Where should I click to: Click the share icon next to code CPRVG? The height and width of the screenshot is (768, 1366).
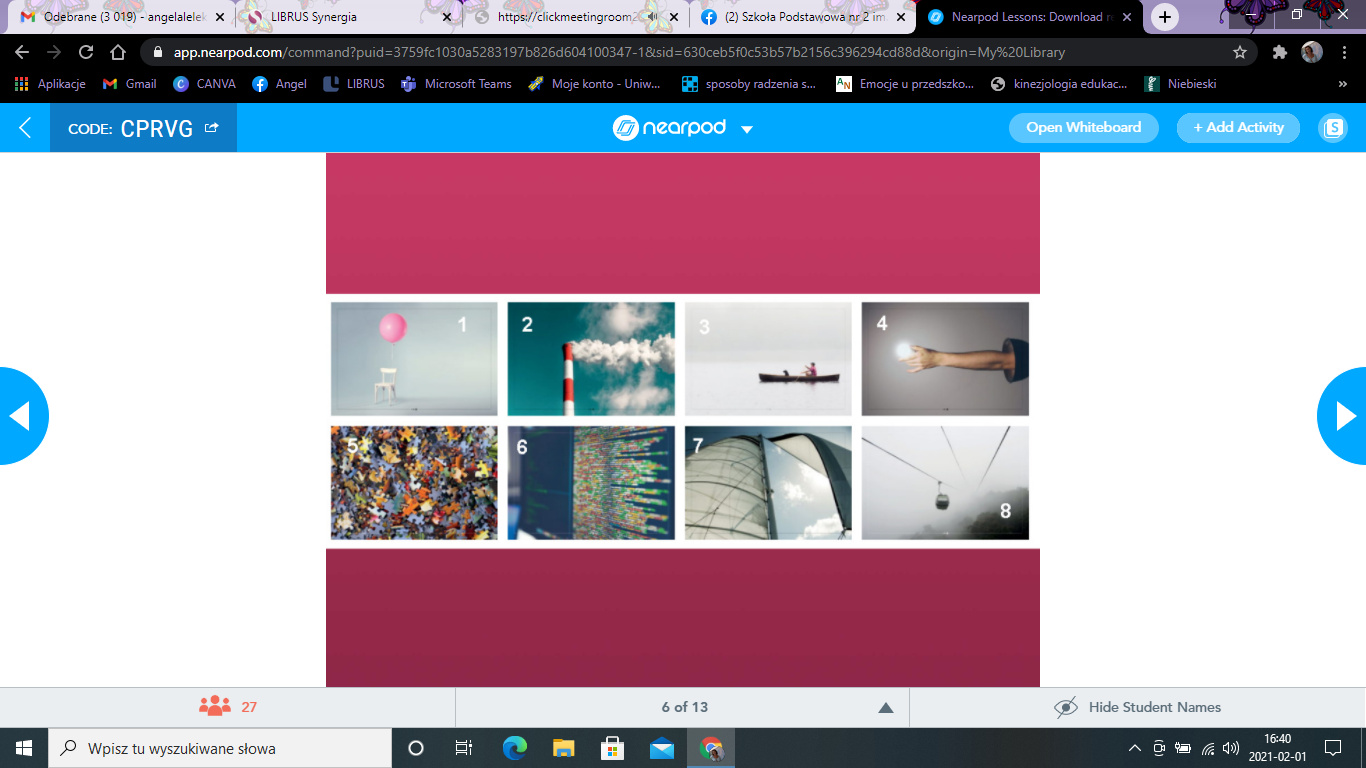point(211,128)
